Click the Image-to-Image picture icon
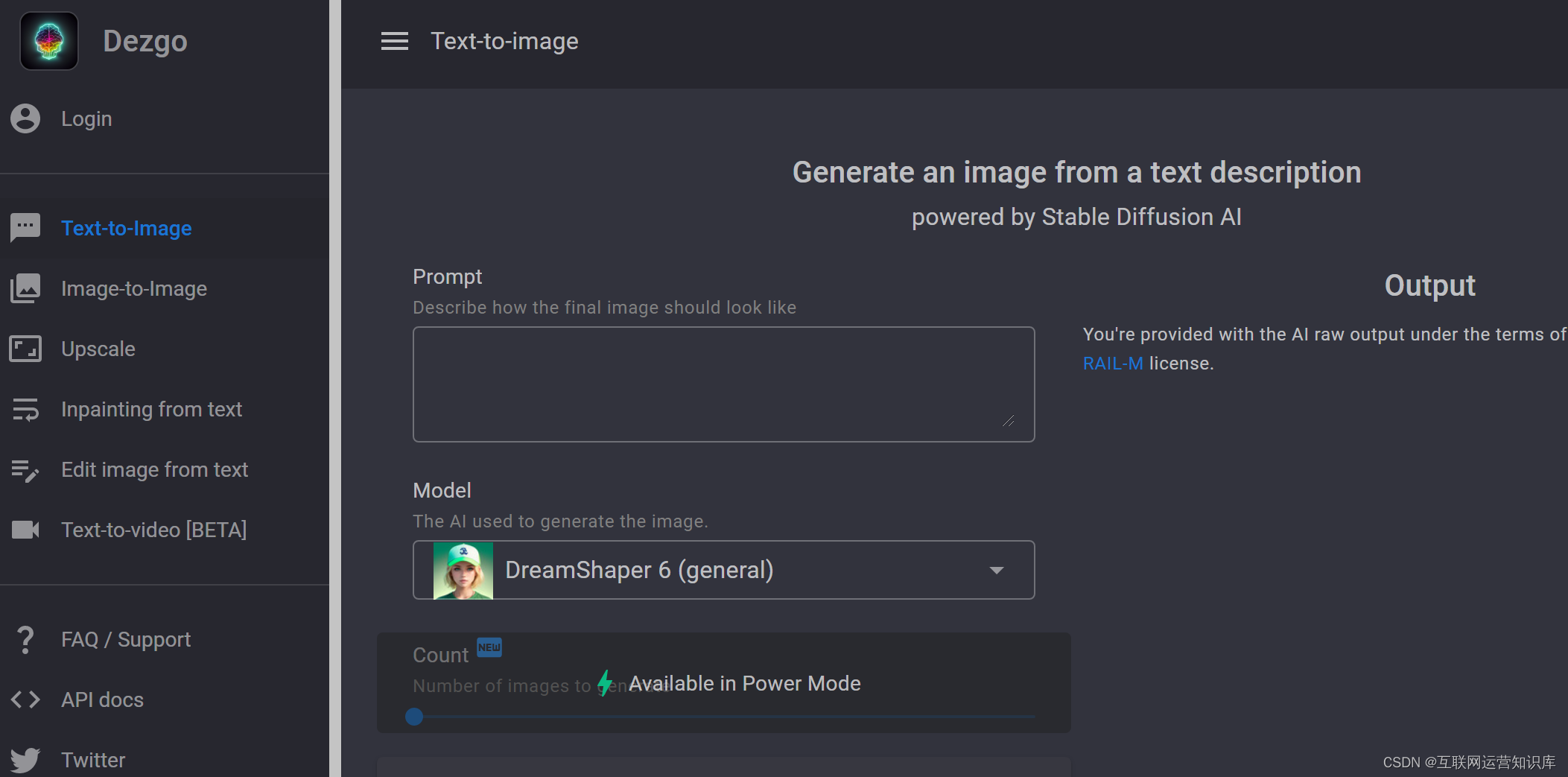The image size is (1568, 777). click(25, 288)
